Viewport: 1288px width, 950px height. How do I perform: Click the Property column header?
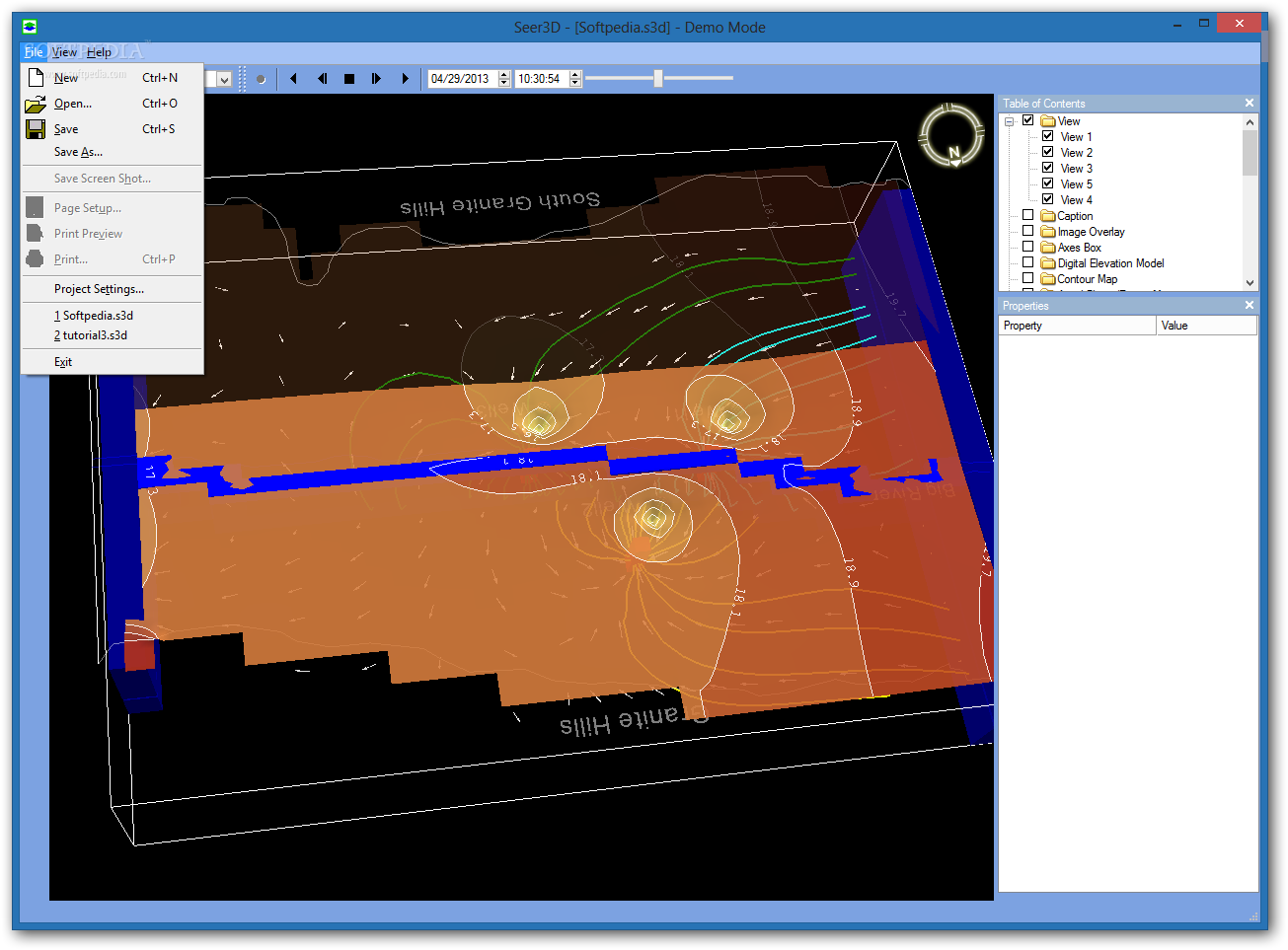pos(1077,326)
